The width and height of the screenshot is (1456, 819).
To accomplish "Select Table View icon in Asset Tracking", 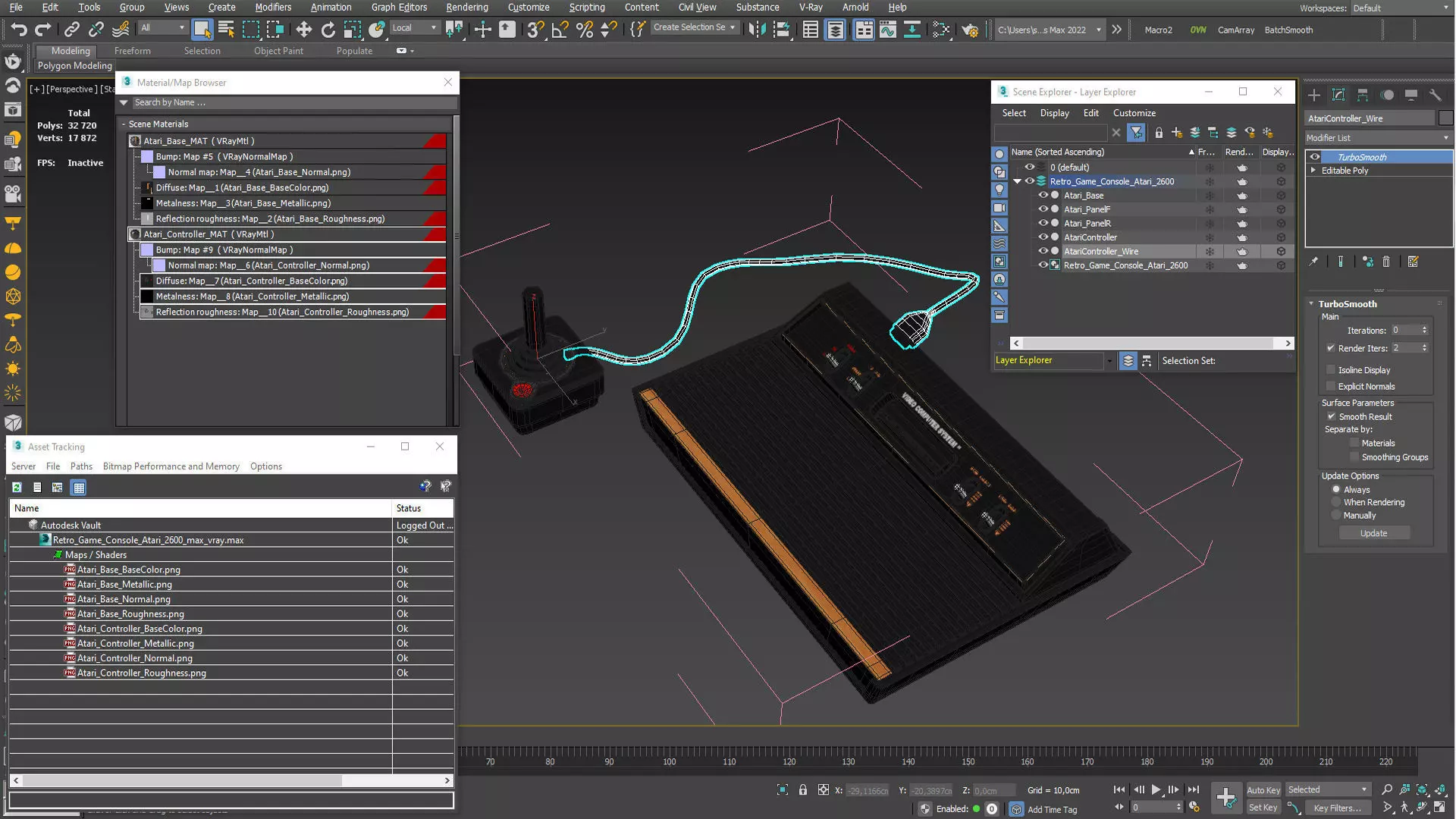I will pyautogui.click(x=79, y=488).
